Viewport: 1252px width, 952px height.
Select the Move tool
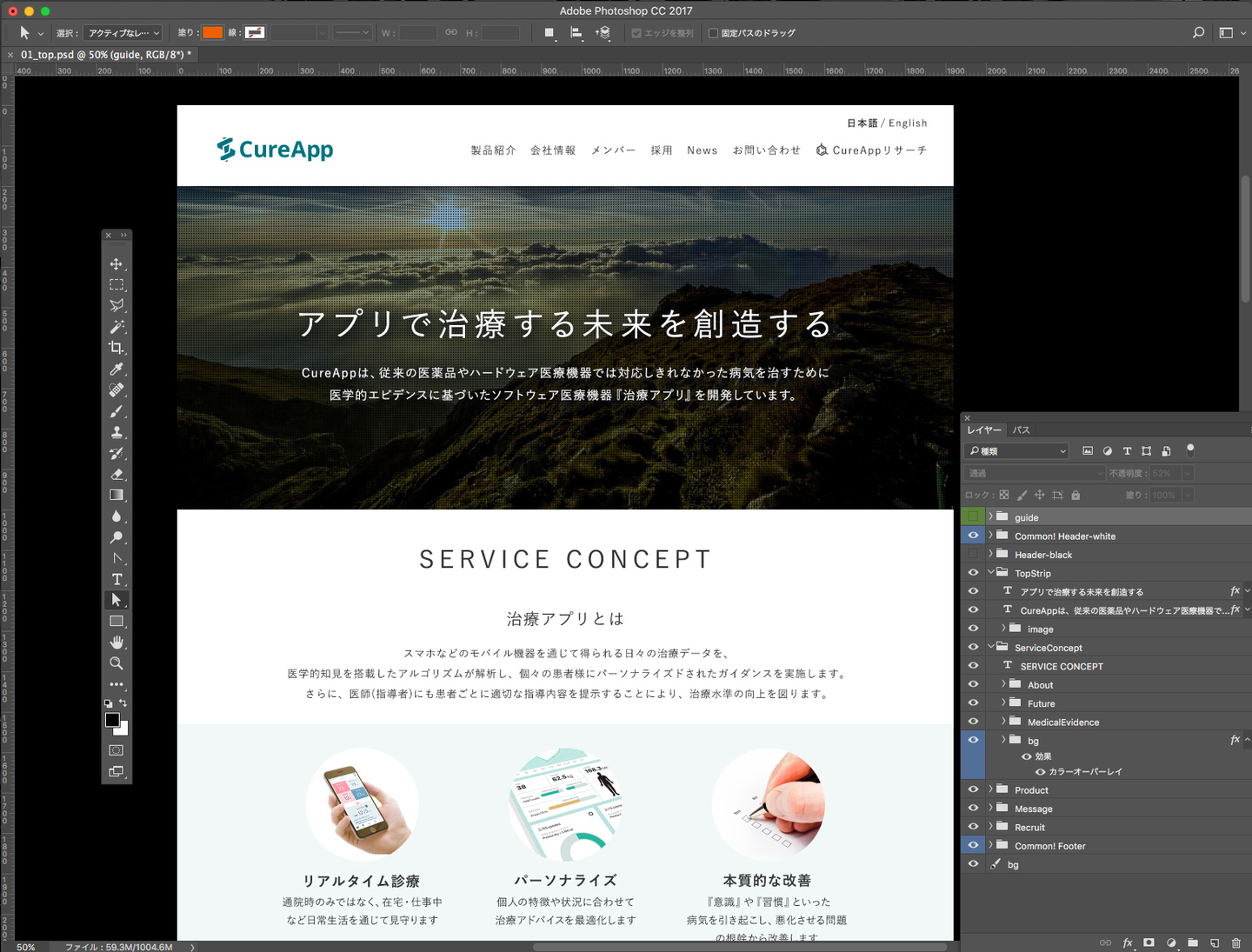click(117, 263)
